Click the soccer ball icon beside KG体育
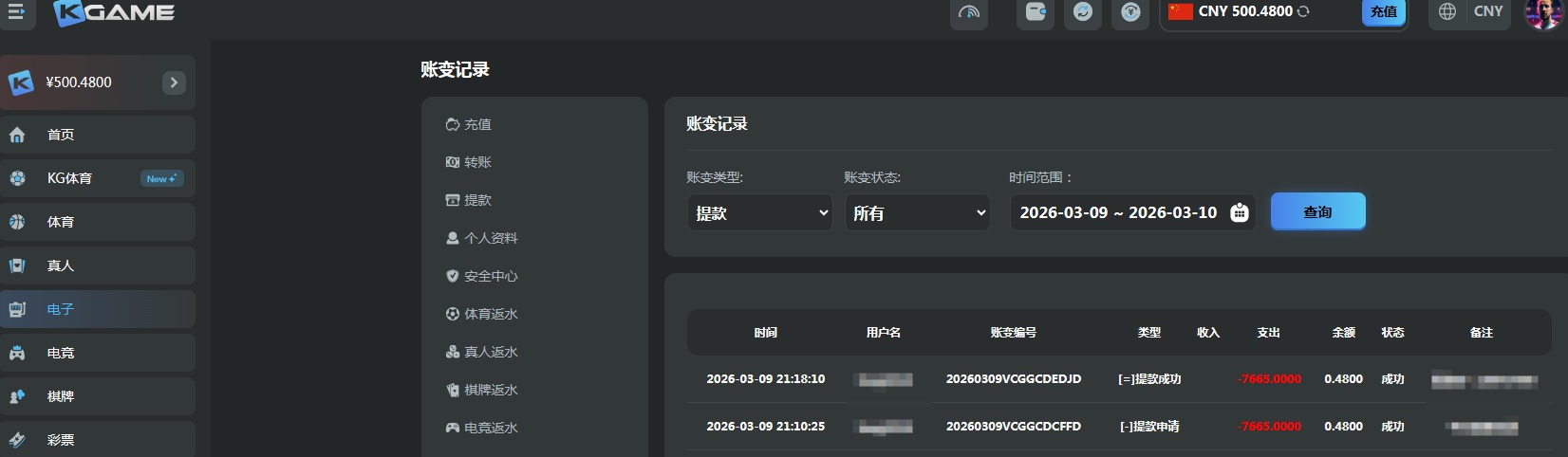Screen dimensions: 1568x457 17,178
